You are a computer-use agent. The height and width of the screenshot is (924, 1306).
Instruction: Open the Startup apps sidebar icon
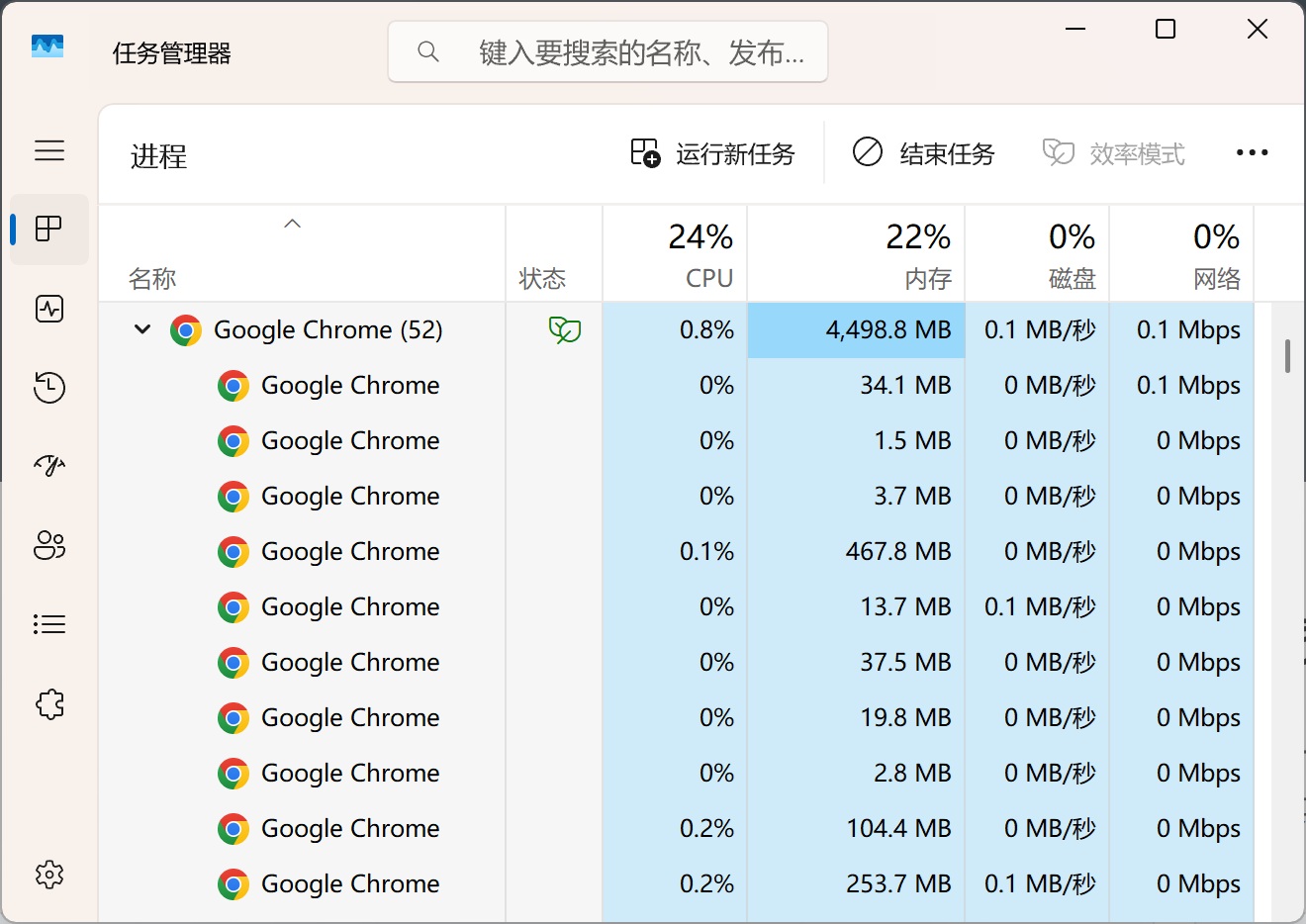[49, 466]
